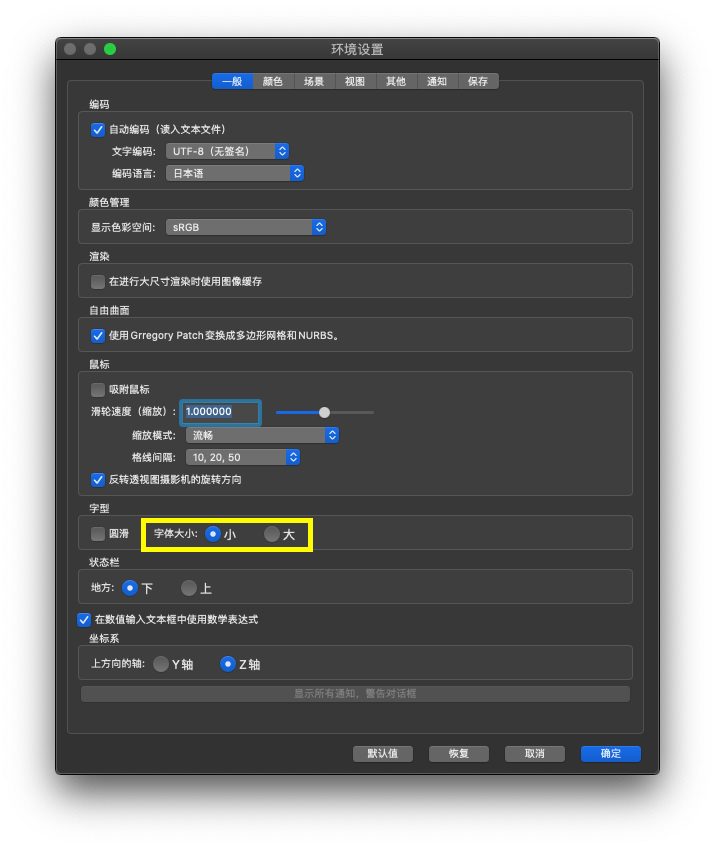Open the 编码语言 日本语 dropdown
Image resolution: width=715 pixels, height=848 pixels.
235,174
